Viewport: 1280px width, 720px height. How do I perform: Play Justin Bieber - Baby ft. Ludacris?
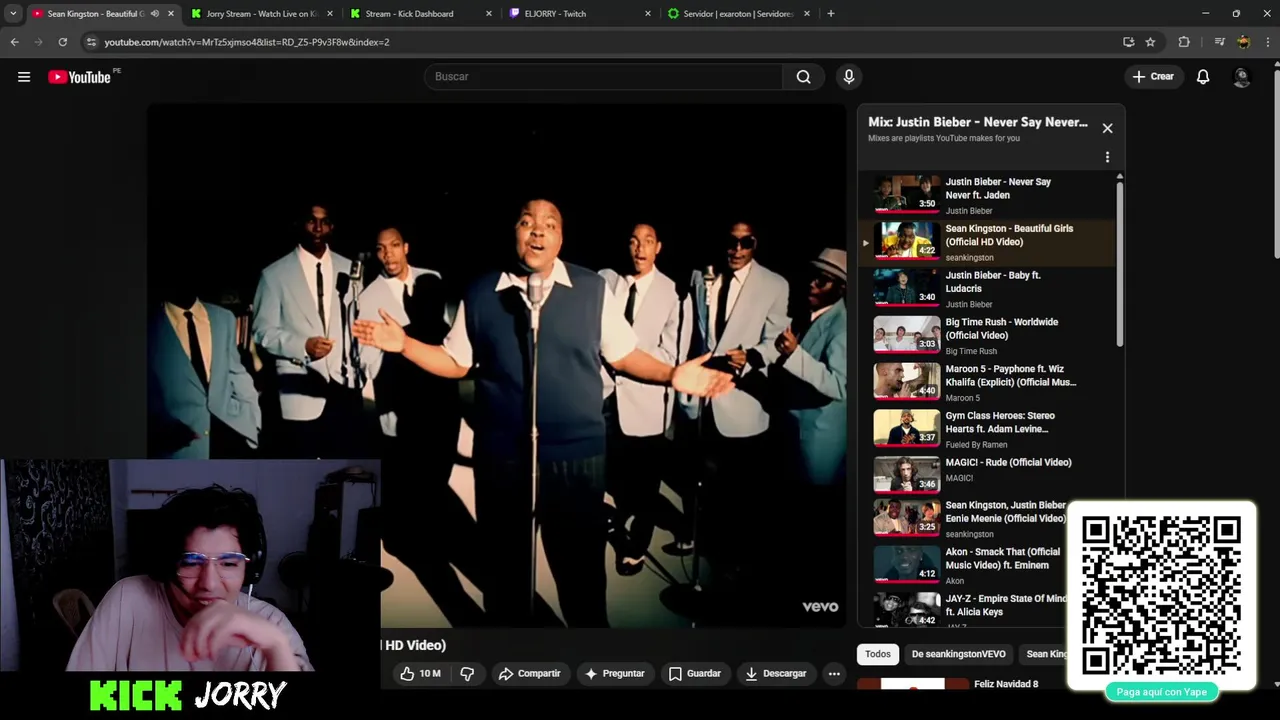pos(907,288)
